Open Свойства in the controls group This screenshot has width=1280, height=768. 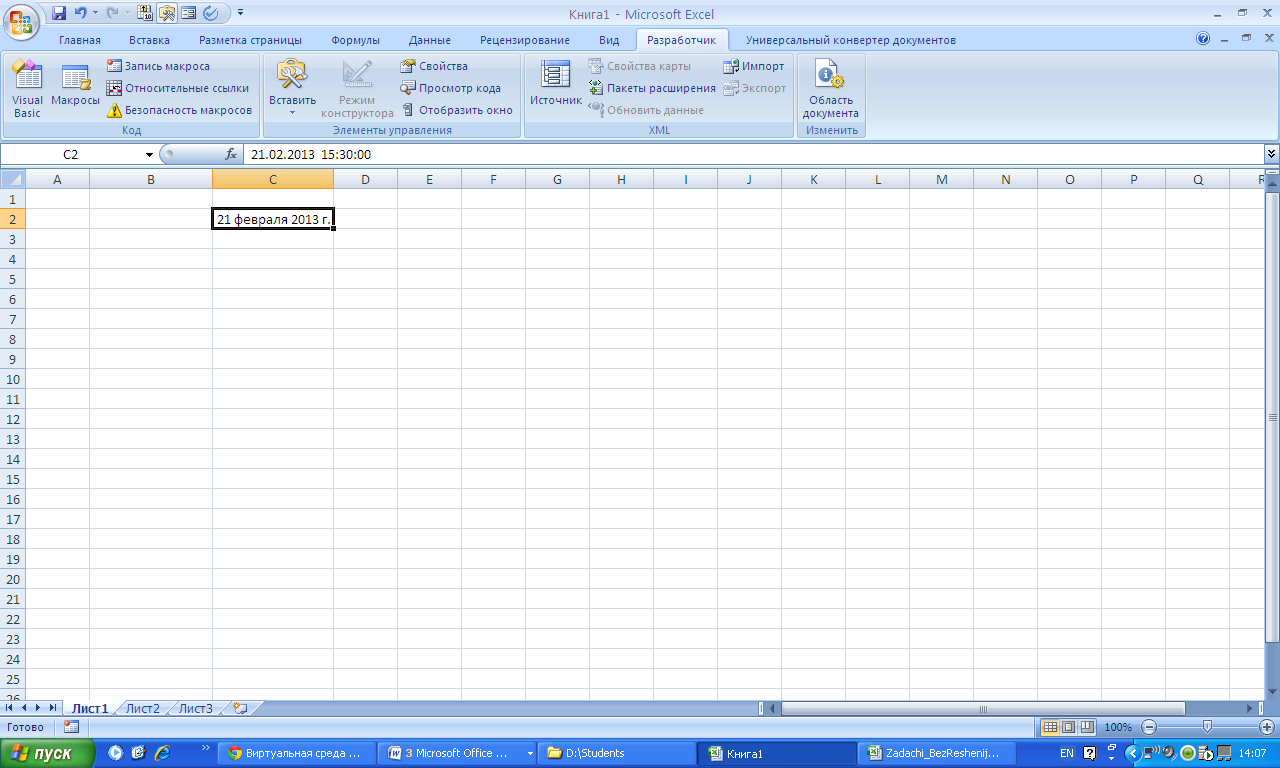[434, 66]
